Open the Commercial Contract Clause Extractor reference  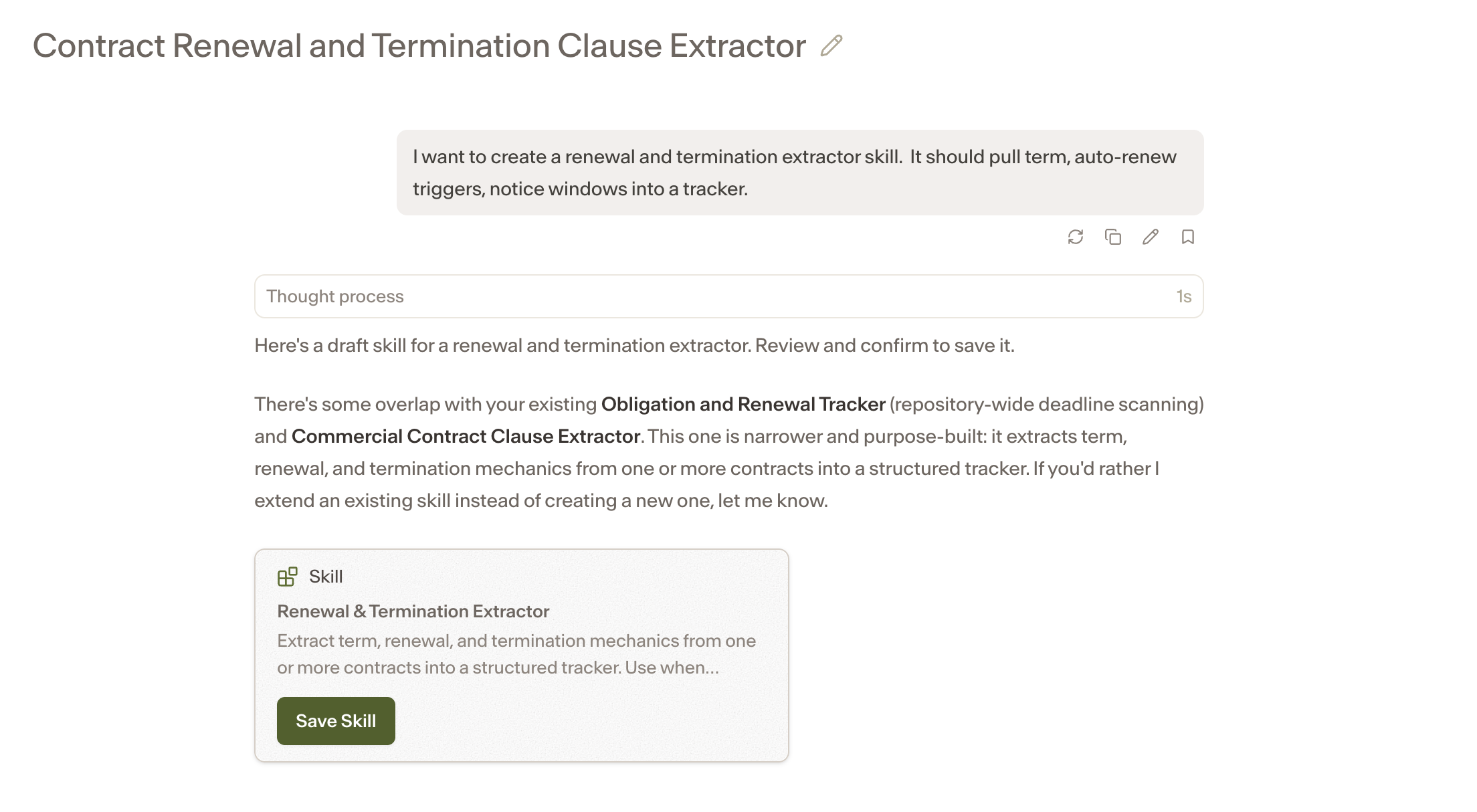tap(466, 436)
